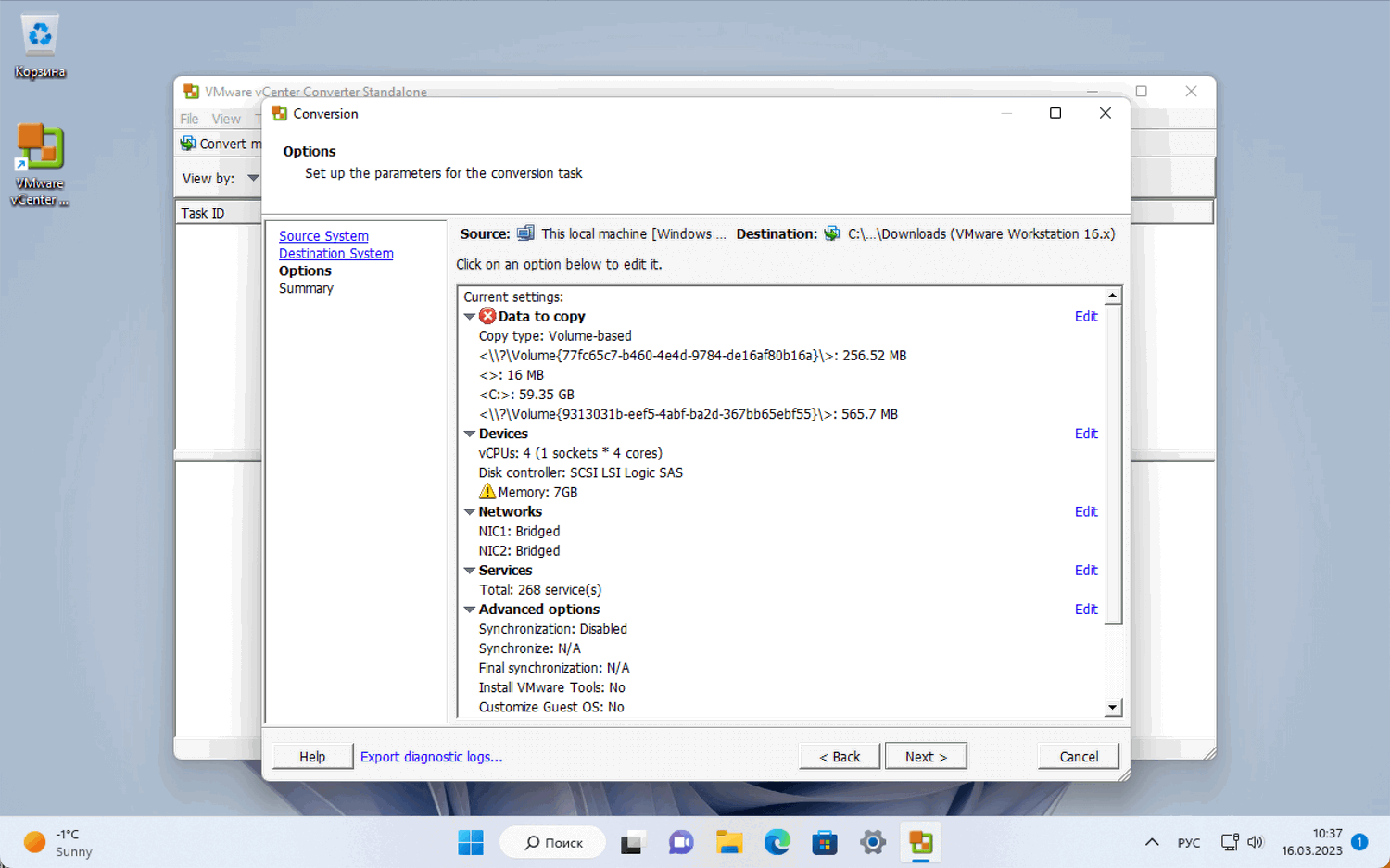Close the Conversion dialog window

[x=1105, y=113]
